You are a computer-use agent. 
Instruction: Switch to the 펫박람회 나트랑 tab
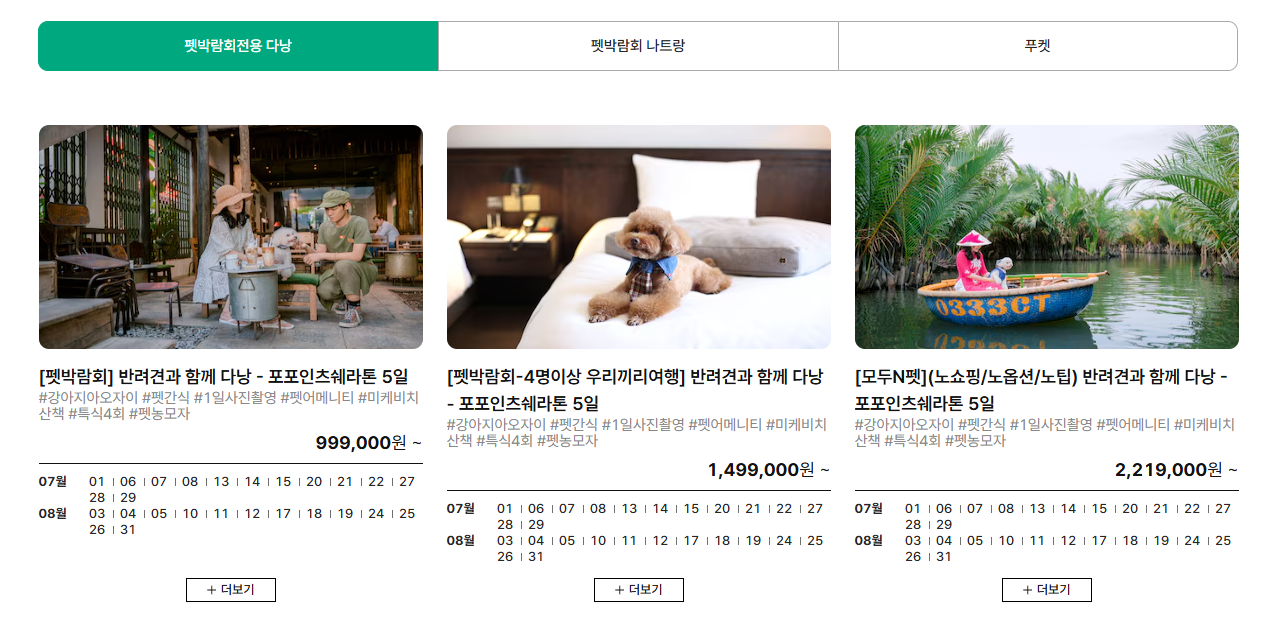(638, 46)
